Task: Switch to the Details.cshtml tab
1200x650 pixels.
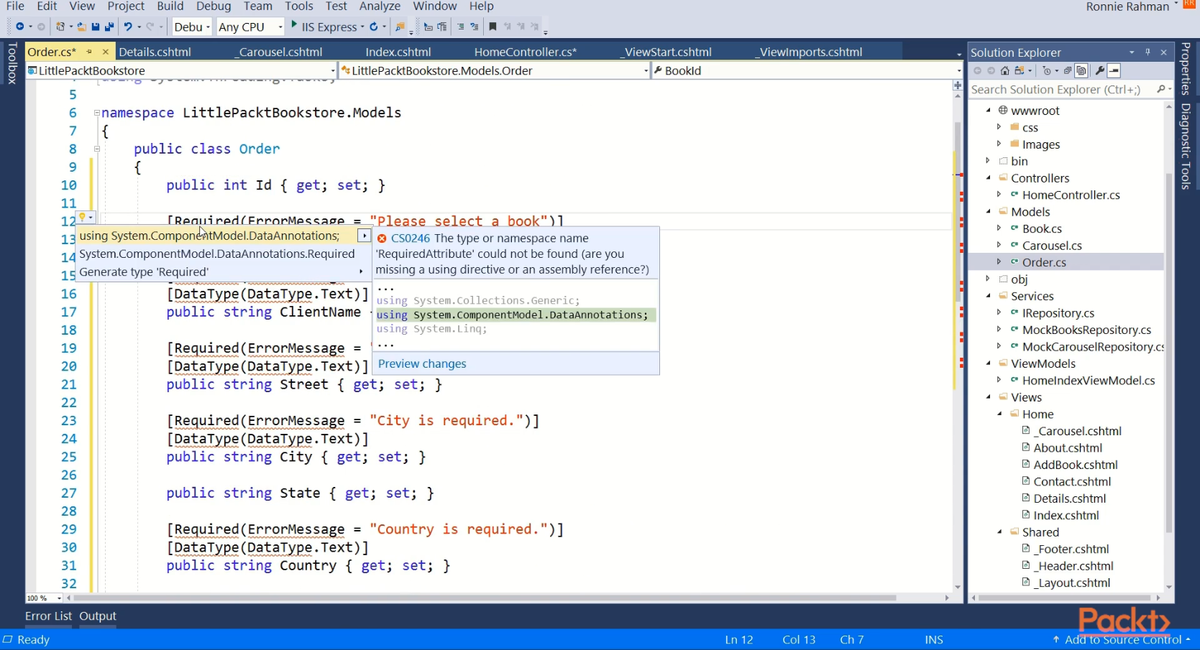Action: tap(155, 52)
